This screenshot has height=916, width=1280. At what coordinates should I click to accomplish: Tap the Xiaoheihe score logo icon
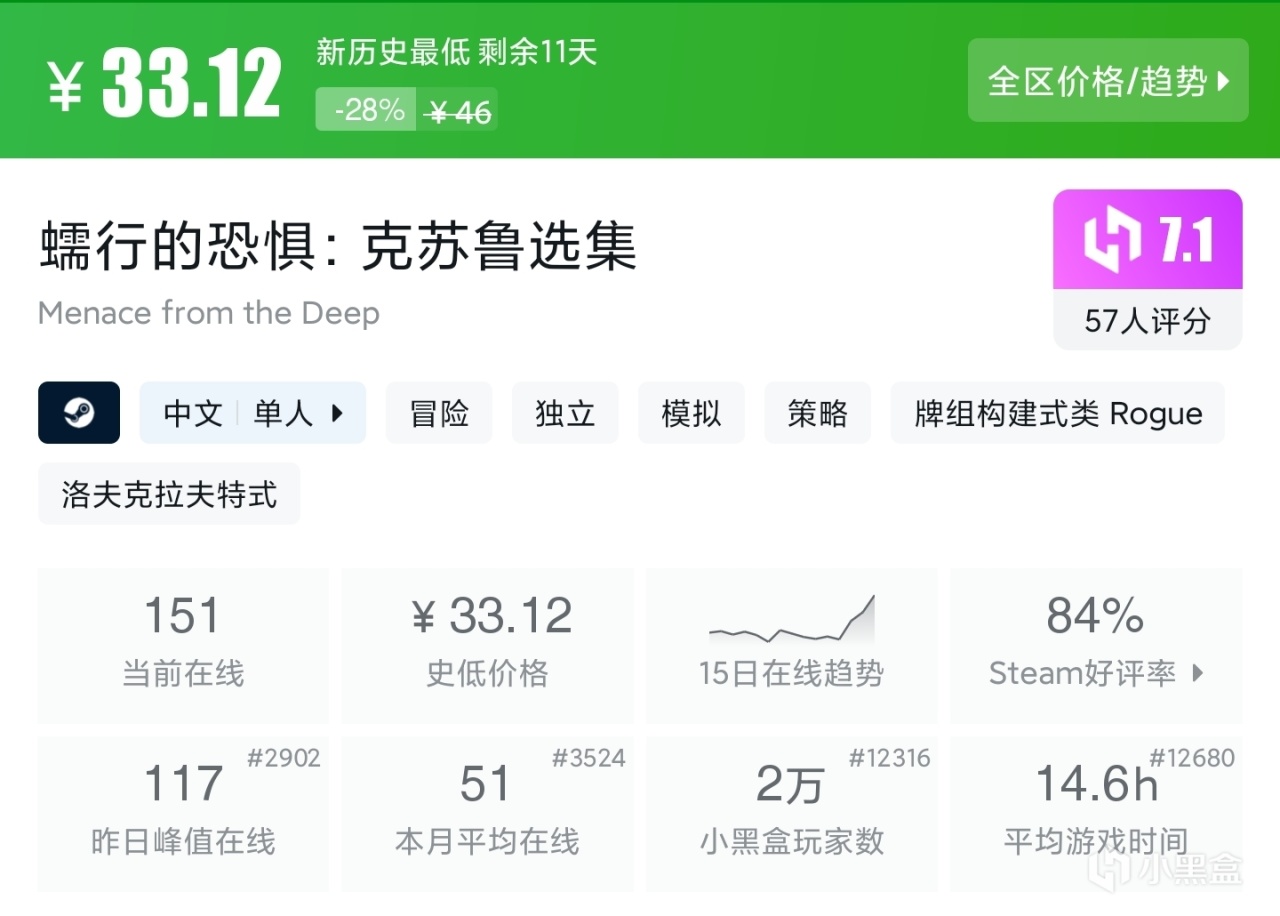(1111, 241)
